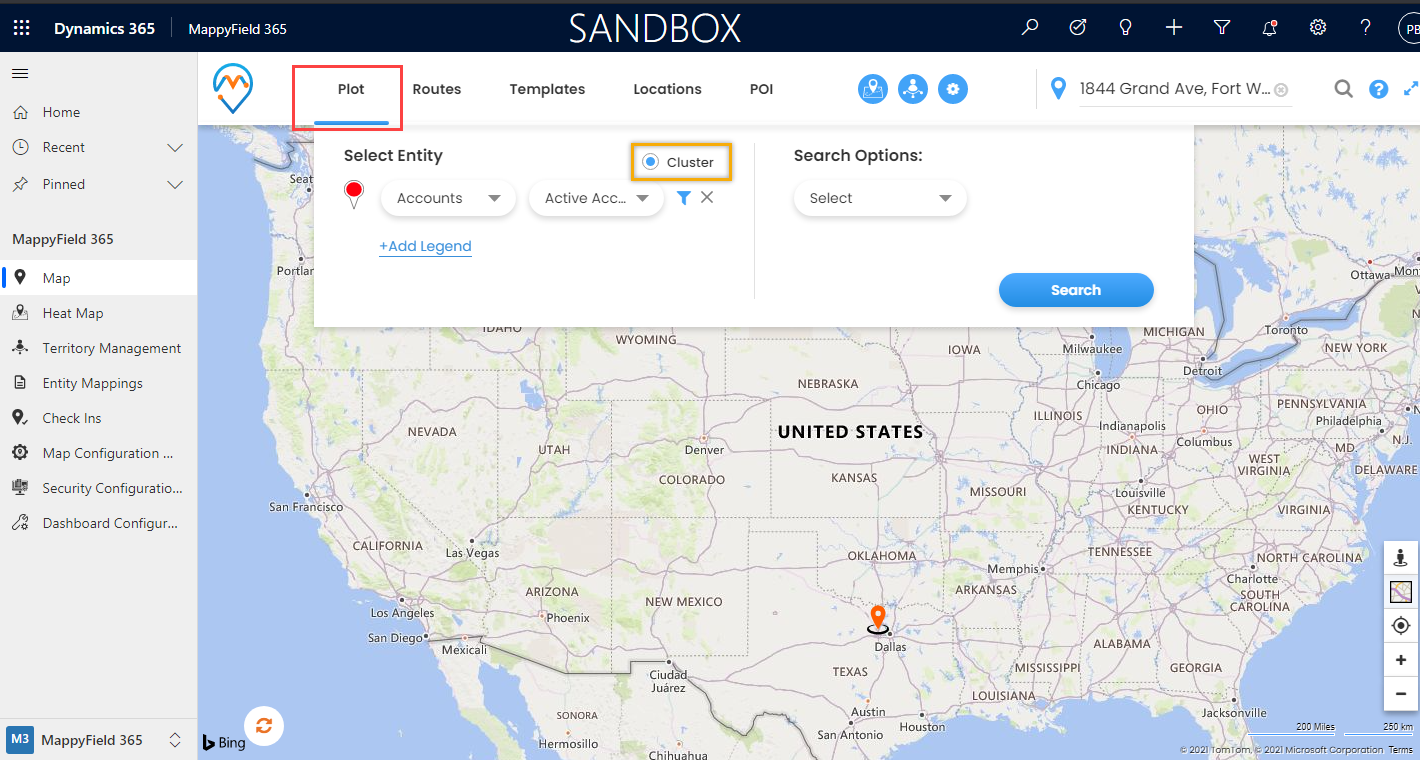The image size is (1420, 760).
Task: Open the global search magnifier in top bar
Action: coord(1030,28)
